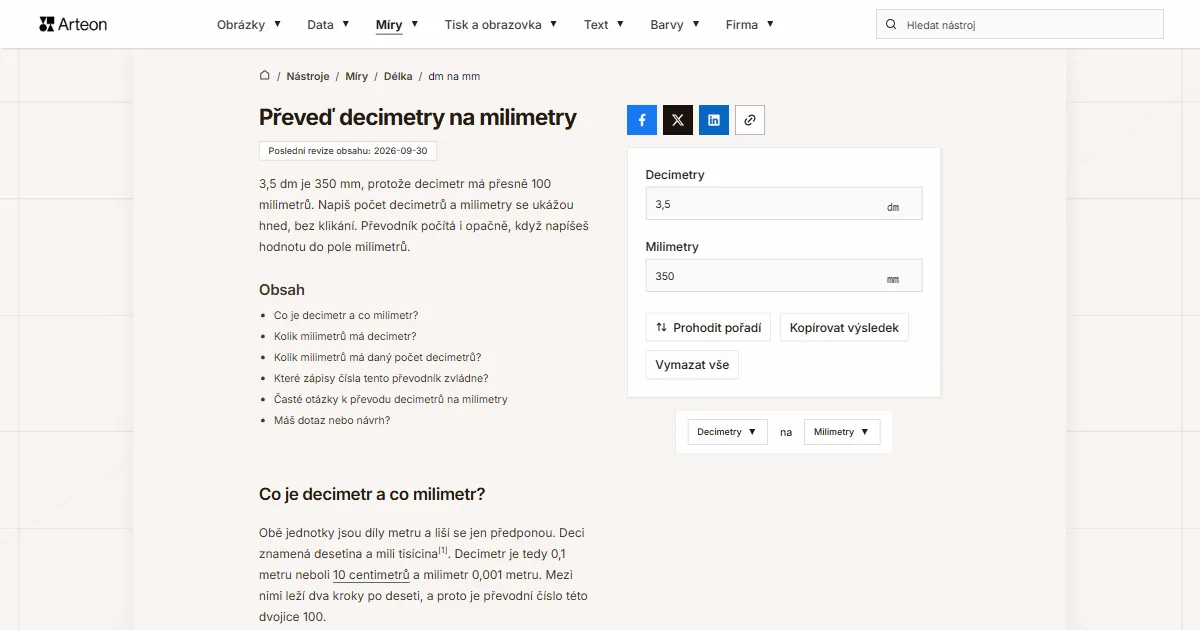Click the Arteon logo
This screenshot has height=630, width=1200.
(73, 24)
